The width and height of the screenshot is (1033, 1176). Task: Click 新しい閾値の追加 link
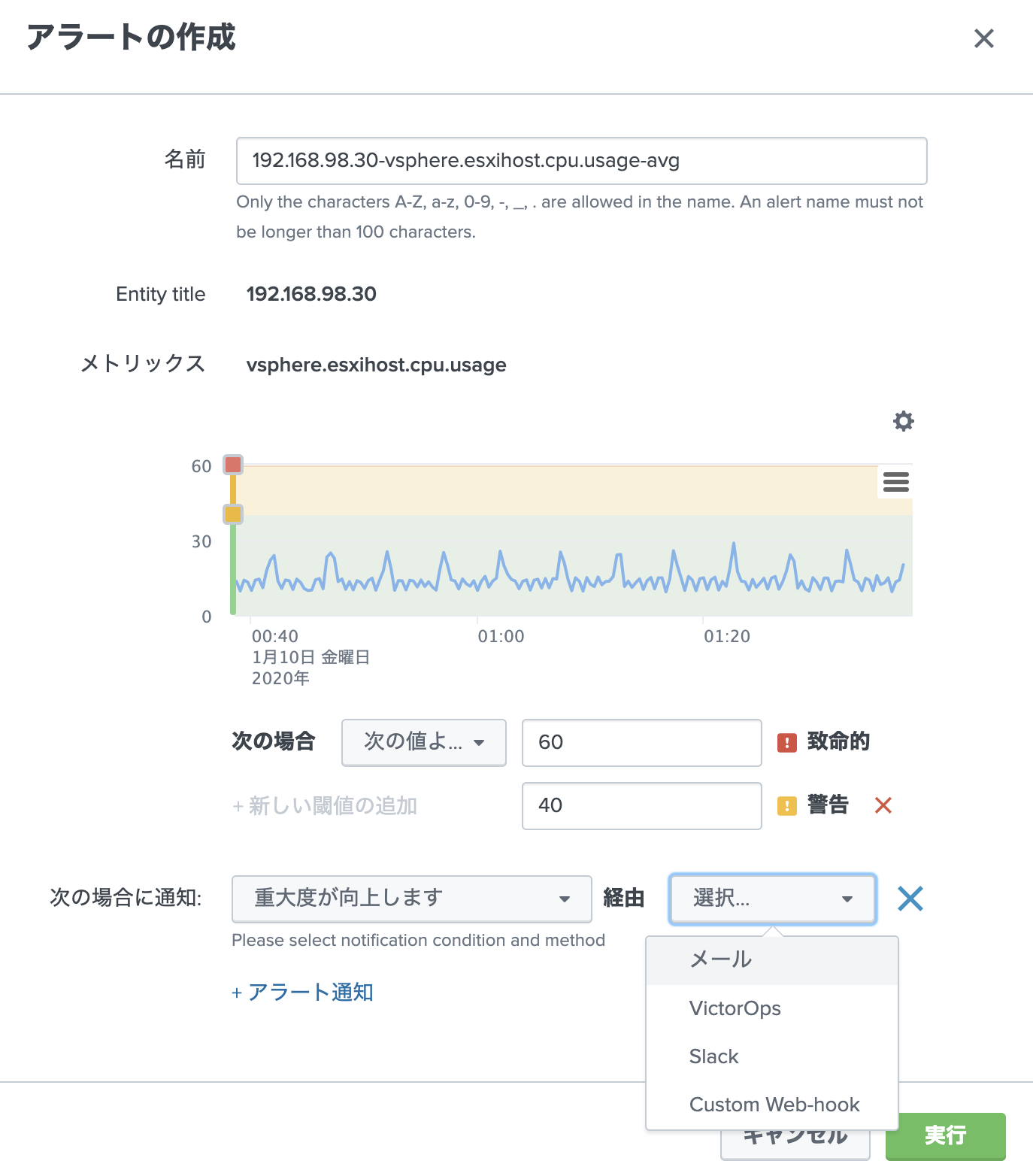coord(325,806)
